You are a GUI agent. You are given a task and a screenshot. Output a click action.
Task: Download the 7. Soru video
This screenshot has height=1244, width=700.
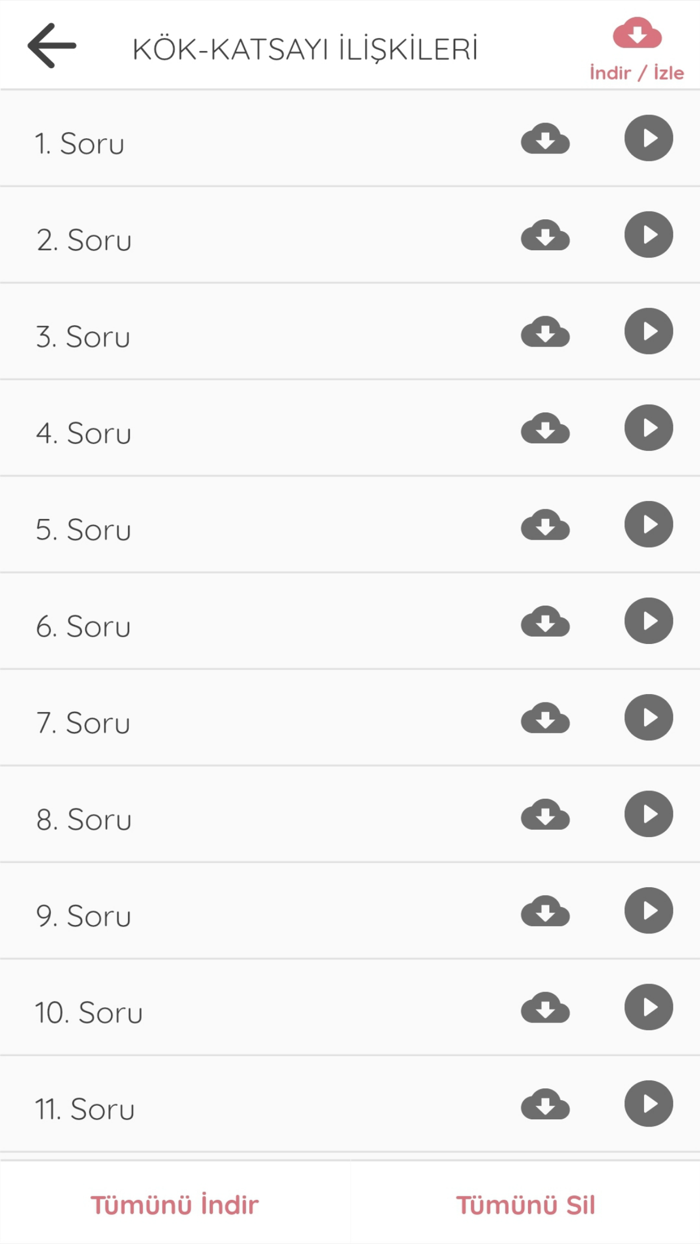(x=545, y=717)
